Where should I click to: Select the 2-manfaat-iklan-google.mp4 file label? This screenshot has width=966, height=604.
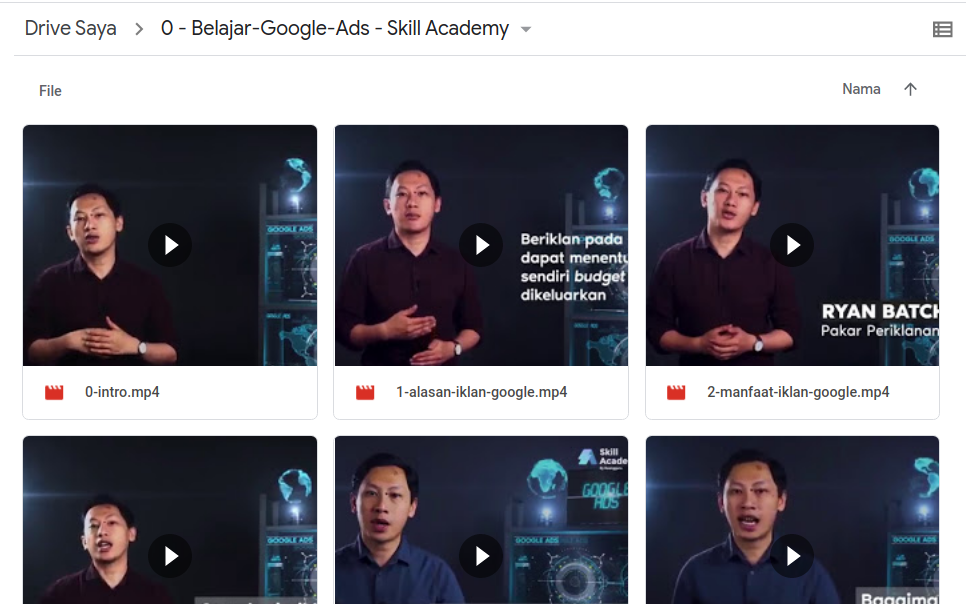tap(798, 392)
